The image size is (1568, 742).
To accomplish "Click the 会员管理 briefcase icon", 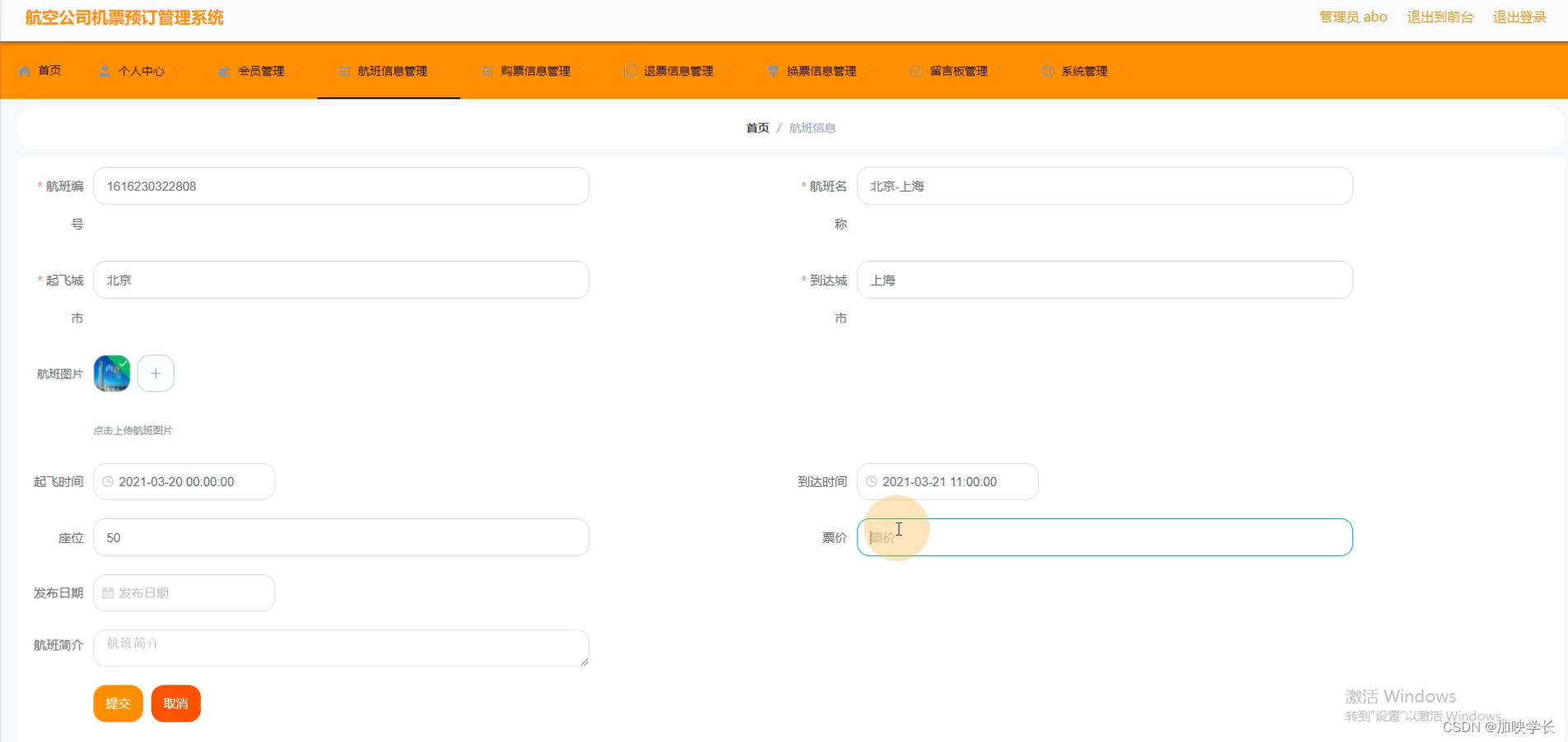I will click(x=223, y=71).
